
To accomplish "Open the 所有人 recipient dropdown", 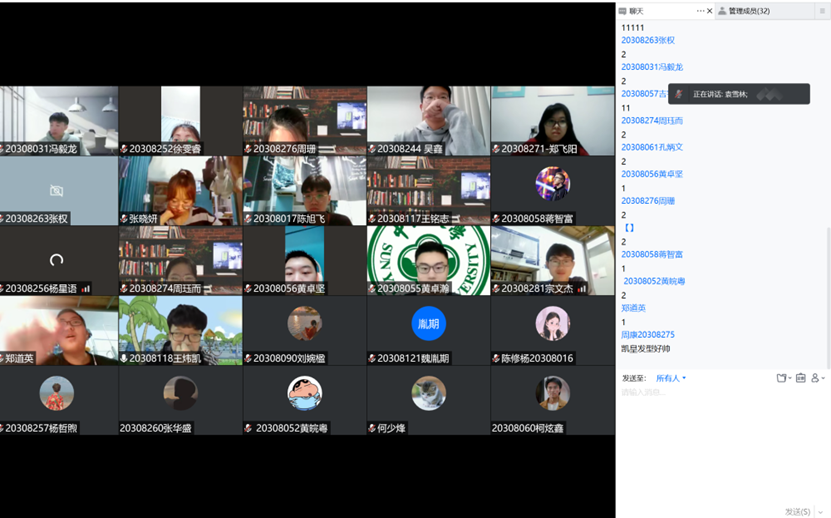I will pyautogui.click(x=671, y=378).
